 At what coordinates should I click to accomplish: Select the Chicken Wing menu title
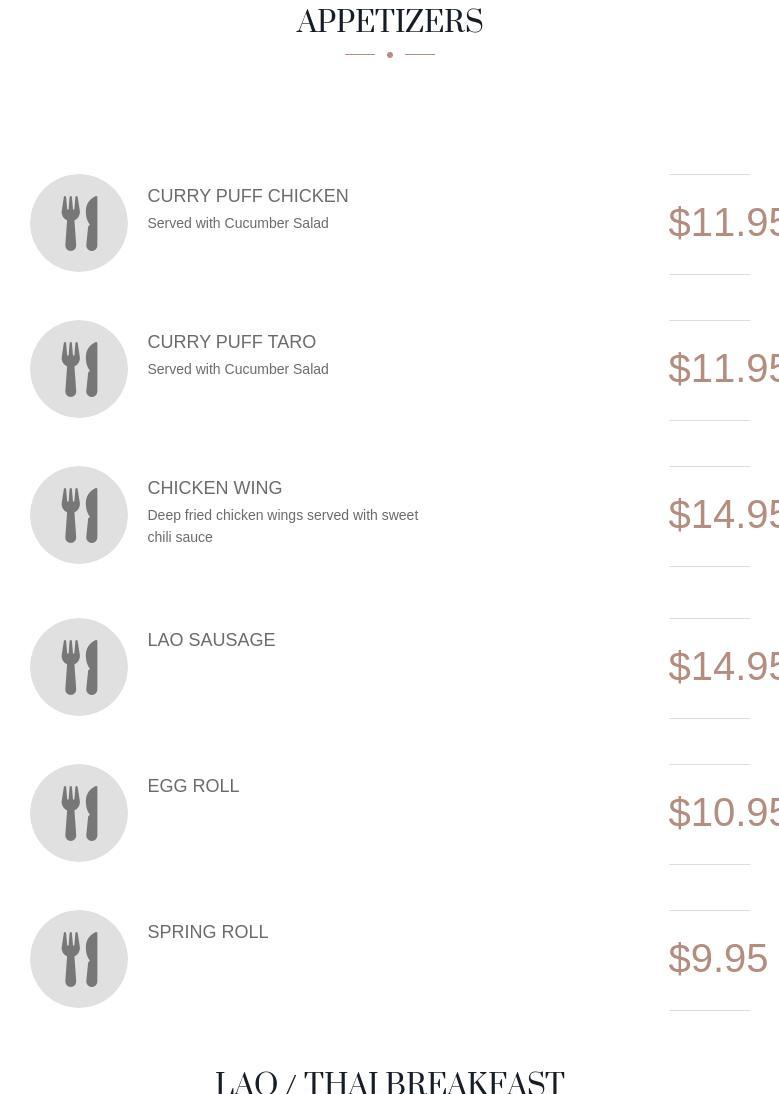(214, 488)
